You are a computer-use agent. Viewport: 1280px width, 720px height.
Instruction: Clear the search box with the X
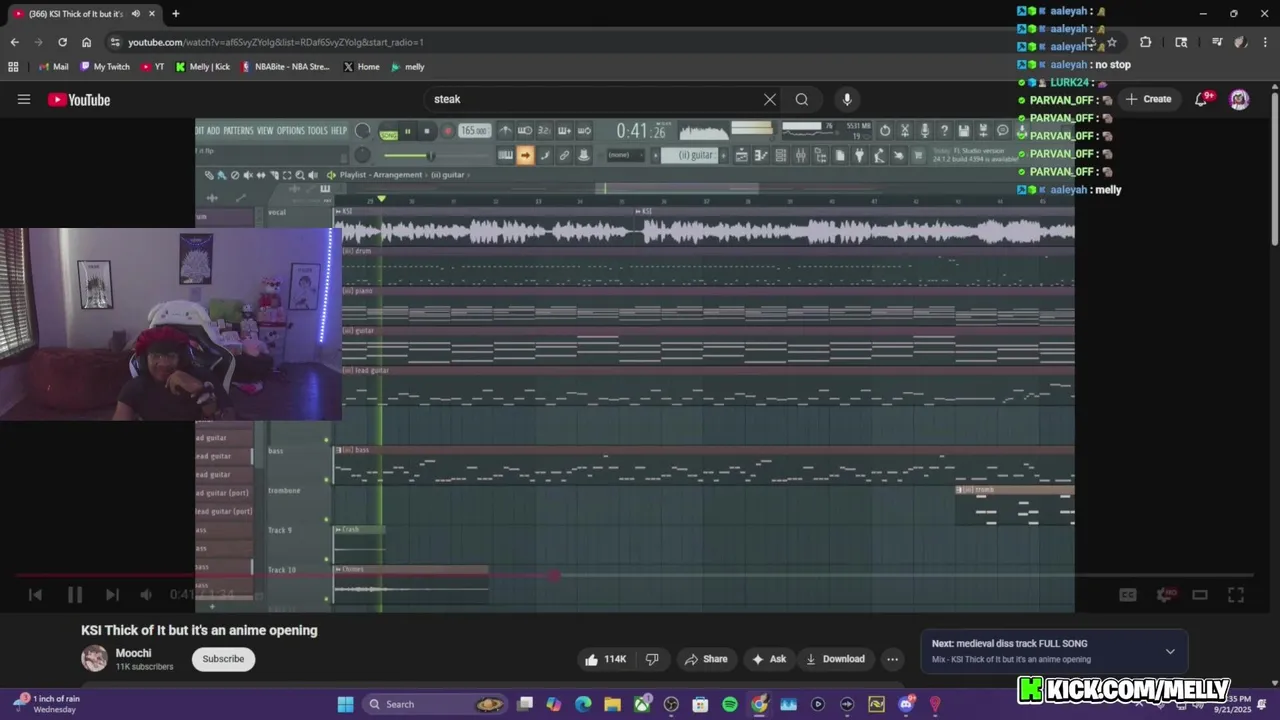tap(770, 99)
